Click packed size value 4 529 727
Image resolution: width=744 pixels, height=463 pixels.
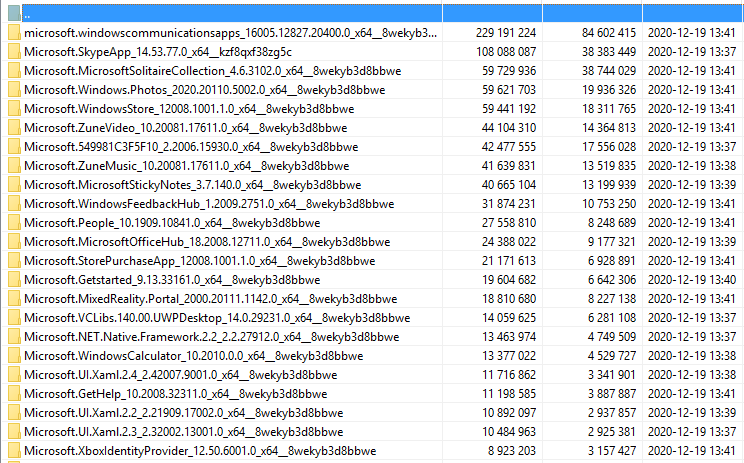point(612,355)
